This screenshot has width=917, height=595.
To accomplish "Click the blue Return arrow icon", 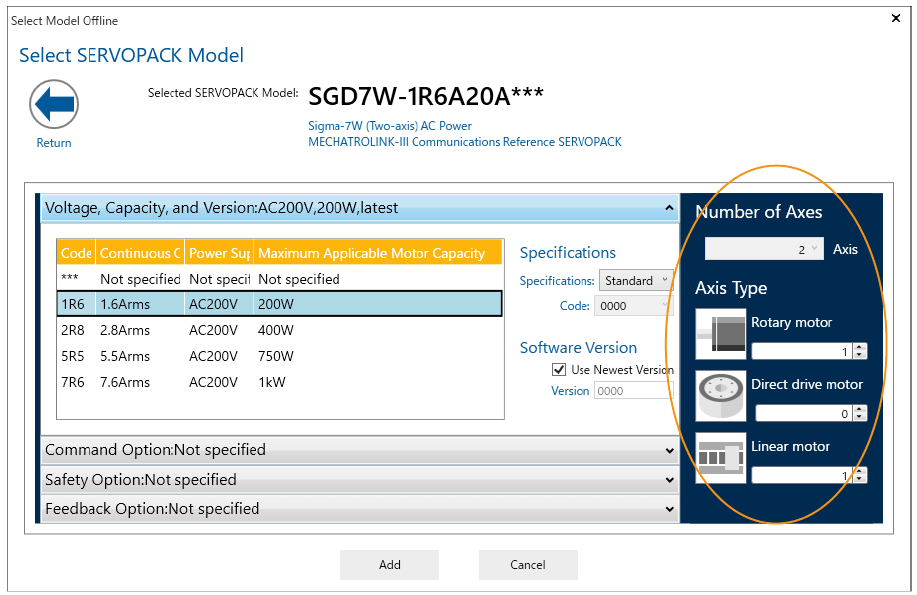I will point(54,103).
